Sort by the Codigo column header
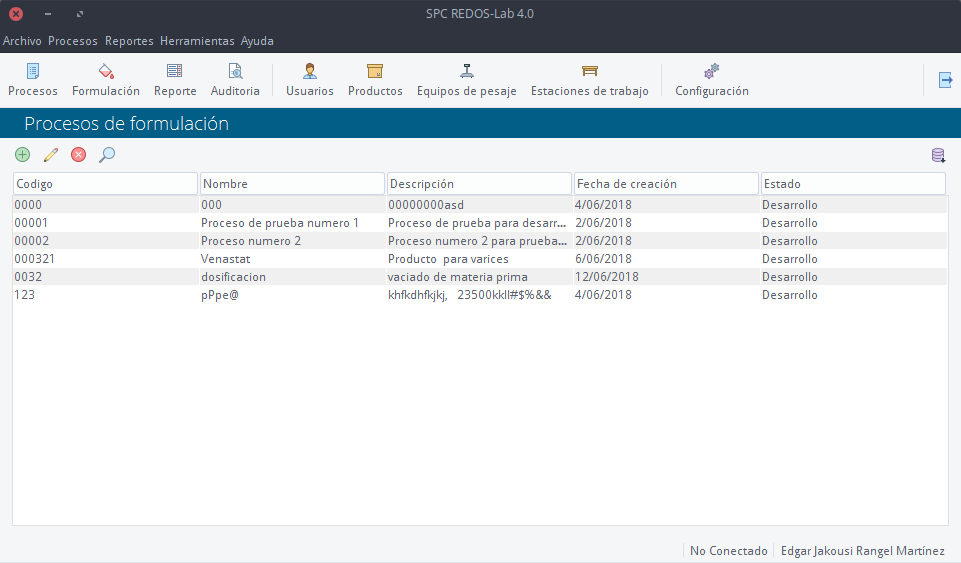This screenshot has width=961, height=563. tap(105, 184)
